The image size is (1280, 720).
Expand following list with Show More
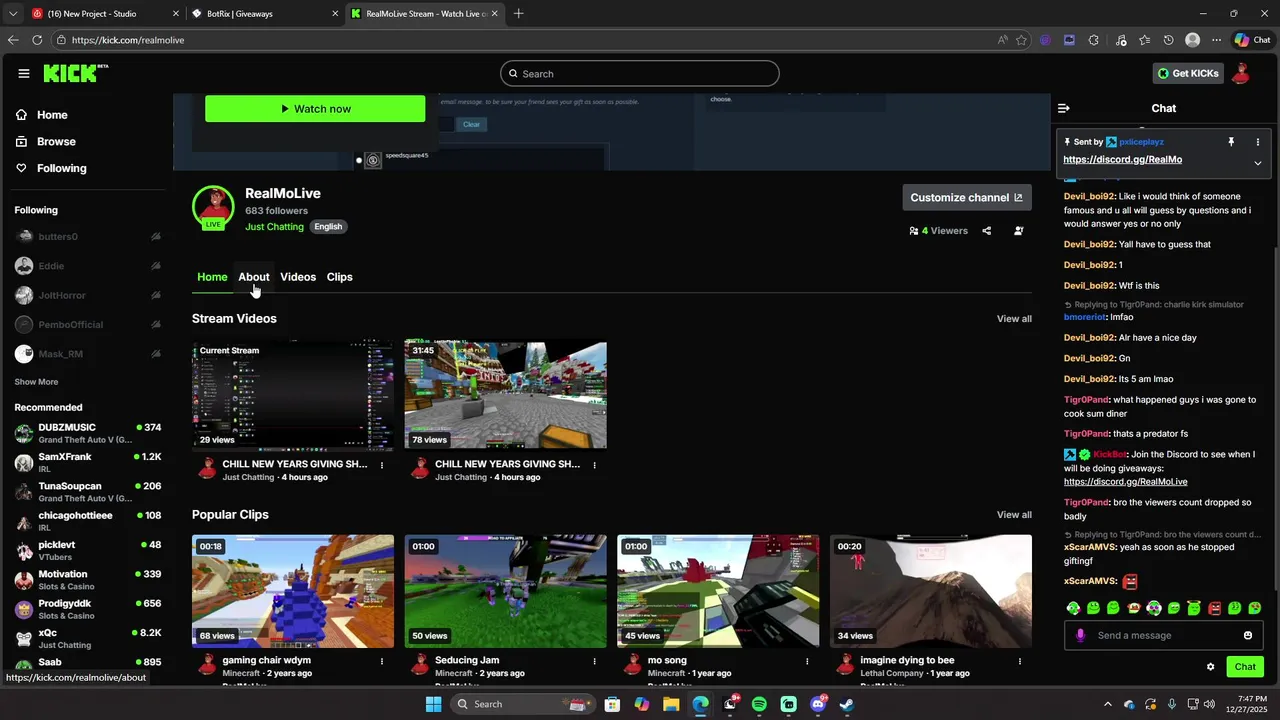(x=36, y=382)
